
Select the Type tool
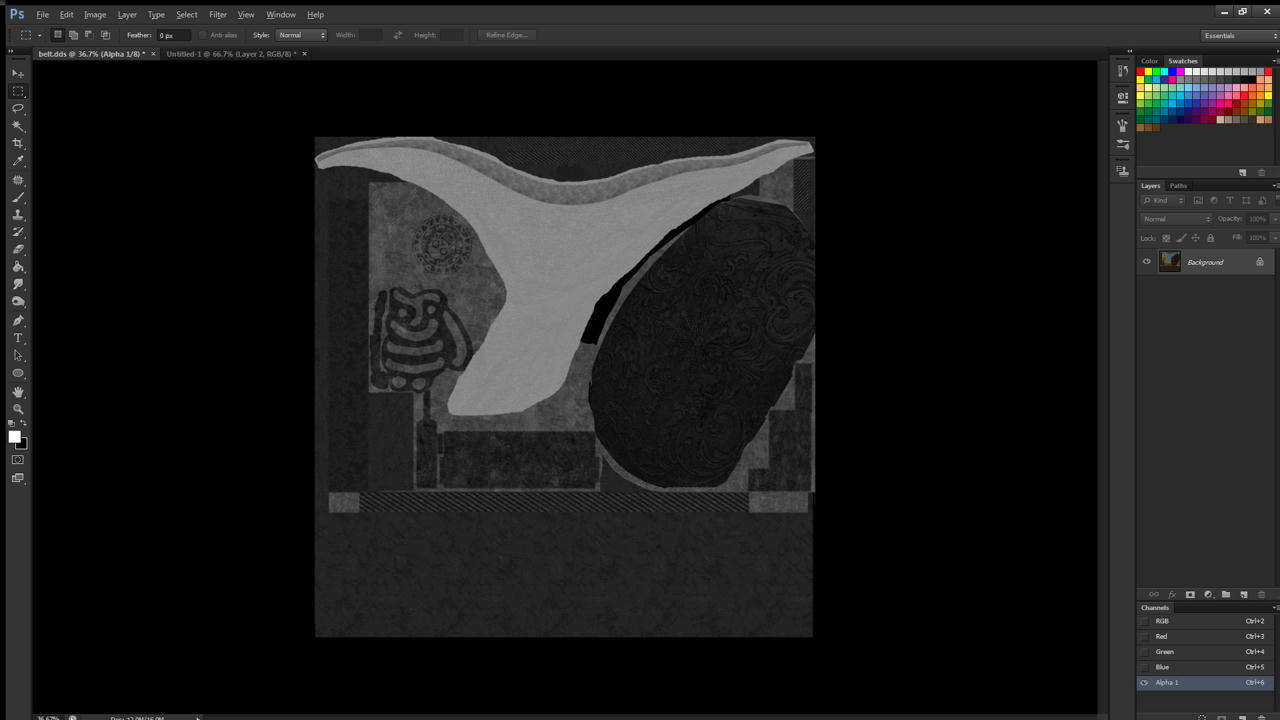pos(18,338)
